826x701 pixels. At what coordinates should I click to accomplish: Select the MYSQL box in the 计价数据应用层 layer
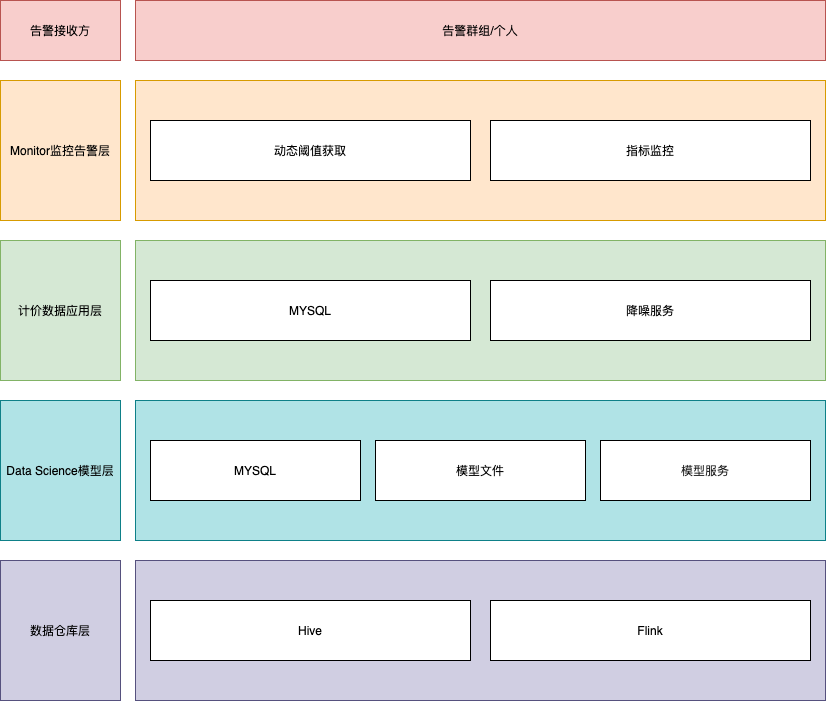[x=310, y=311]
